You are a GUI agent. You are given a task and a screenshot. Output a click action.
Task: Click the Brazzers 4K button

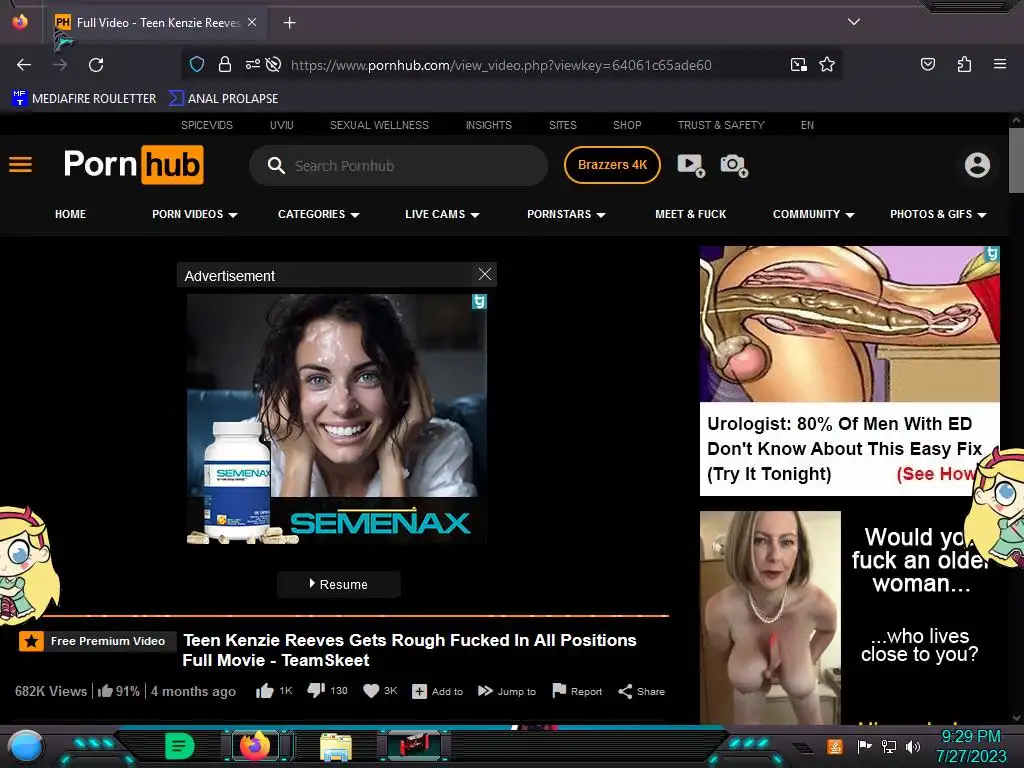(612, 165)
